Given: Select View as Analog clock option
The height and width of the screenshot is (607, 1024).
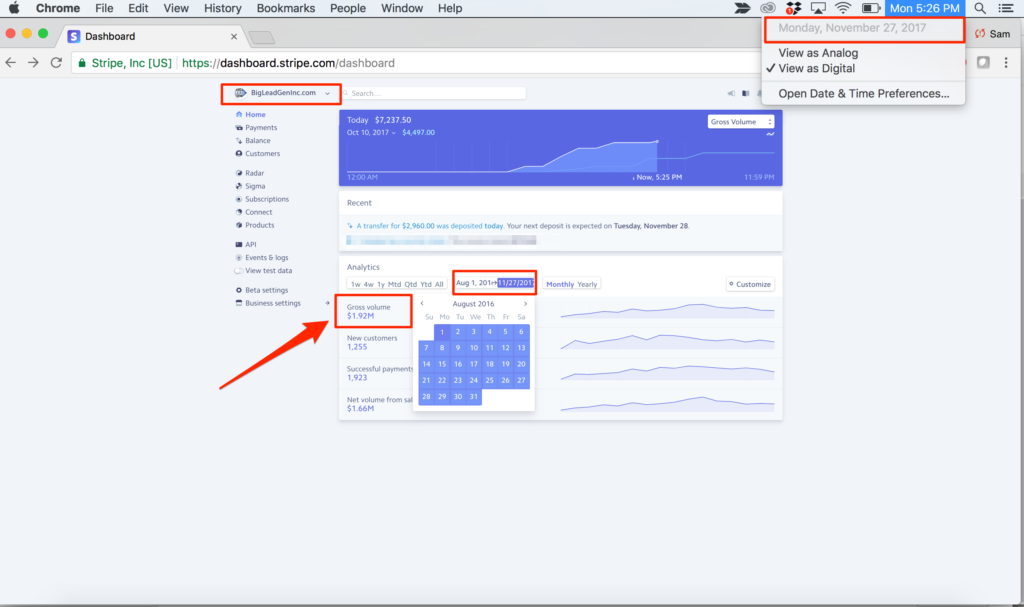Looking at the screenshot, I should coord(818,53).
